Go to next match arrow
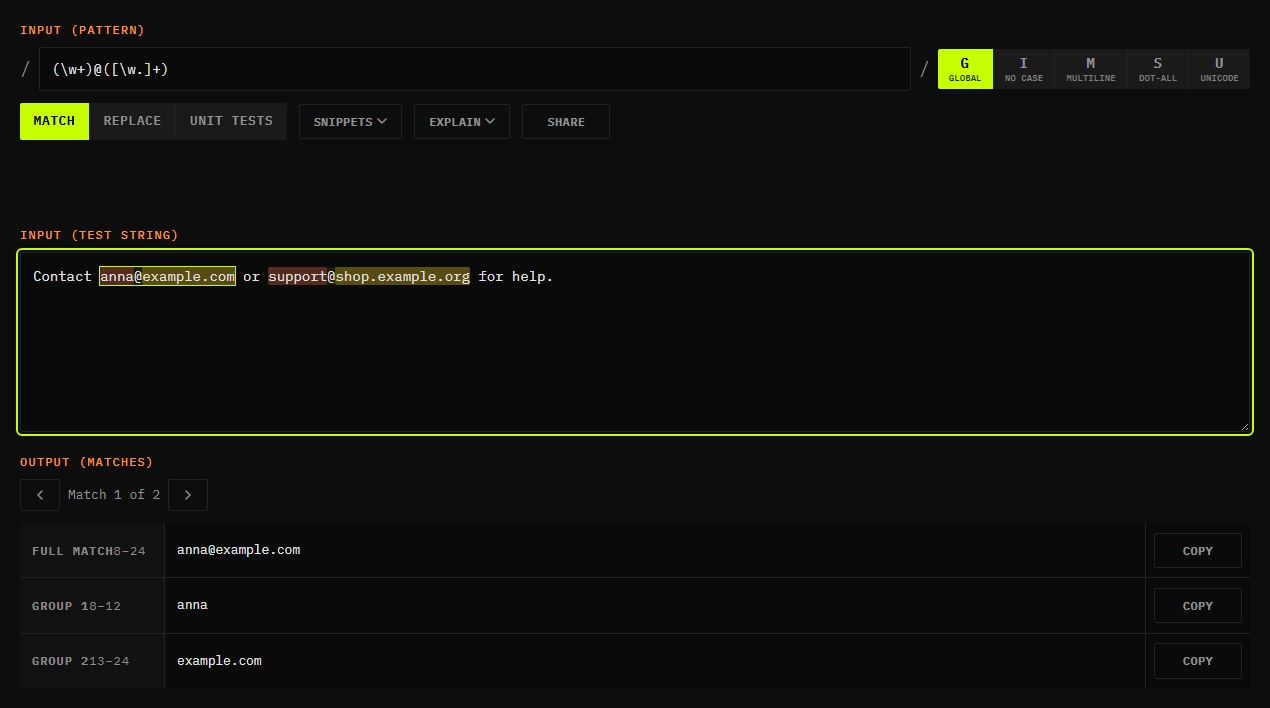Viewport: 1270px width, 708px height. tap(188, 495)
